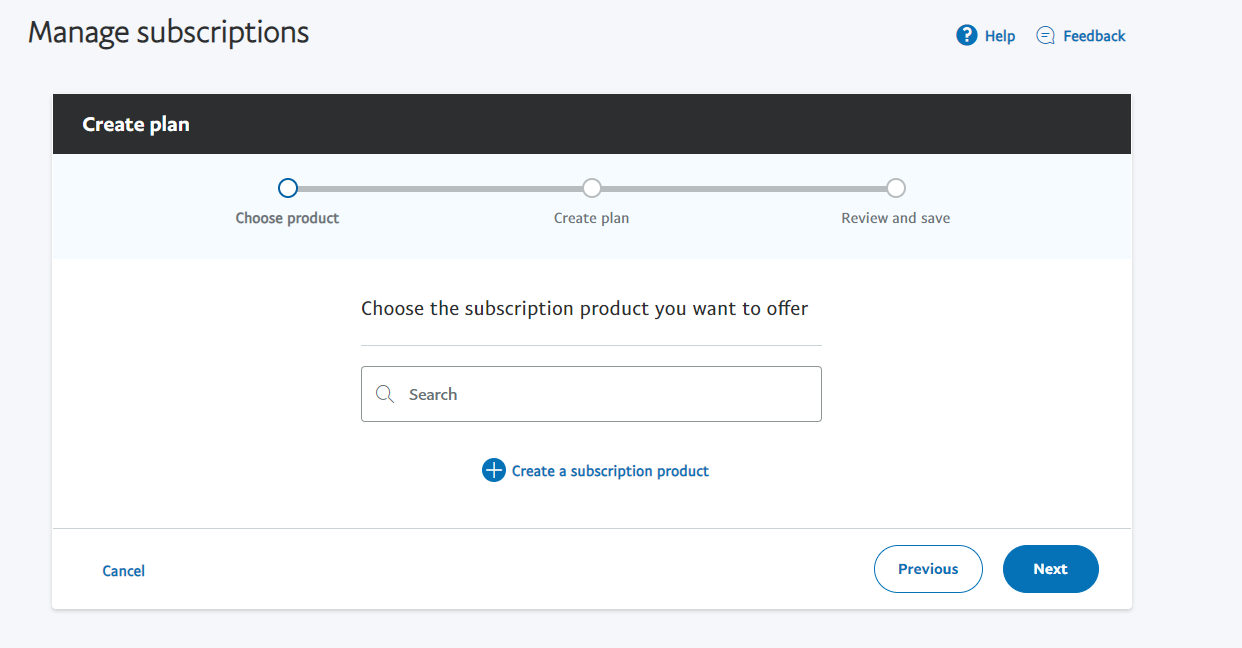Open the Feedback link text
The height and width of the screenshot is (648, 1242).
[1094, 36]
